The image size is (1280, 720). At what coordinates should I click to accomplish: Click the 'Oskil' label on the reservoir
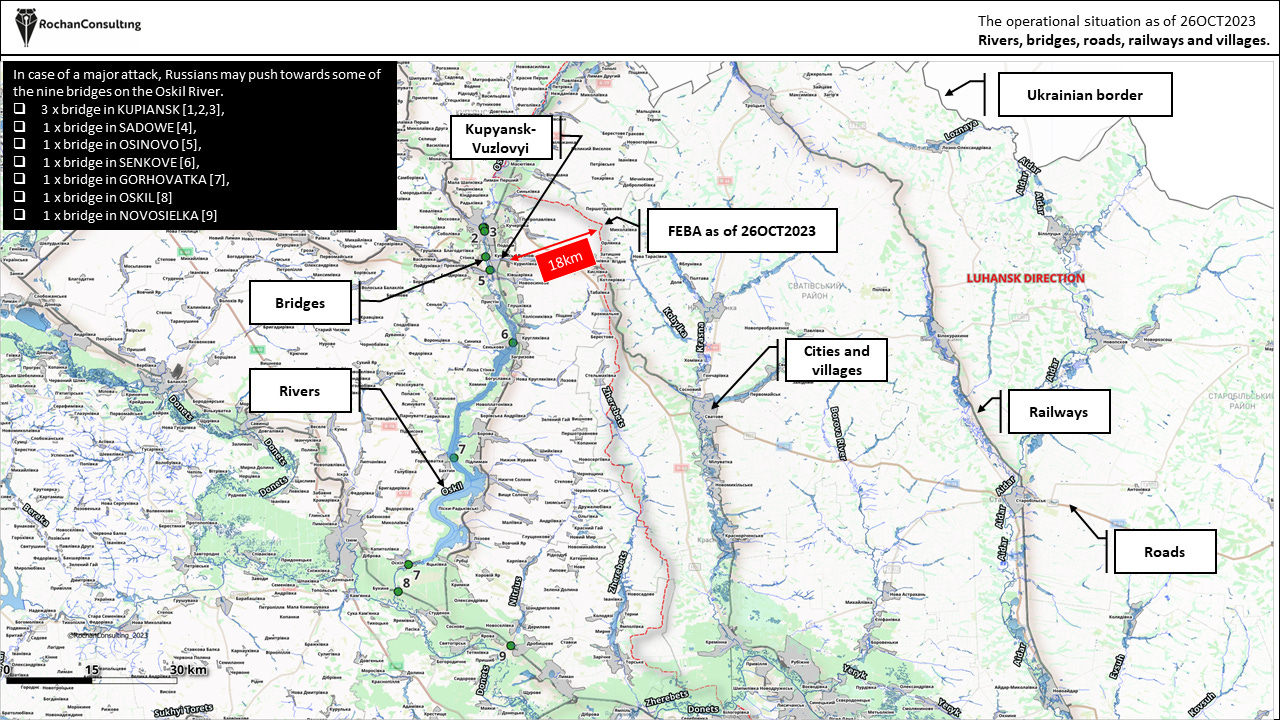pyautogui.click(x=453, y=488)
